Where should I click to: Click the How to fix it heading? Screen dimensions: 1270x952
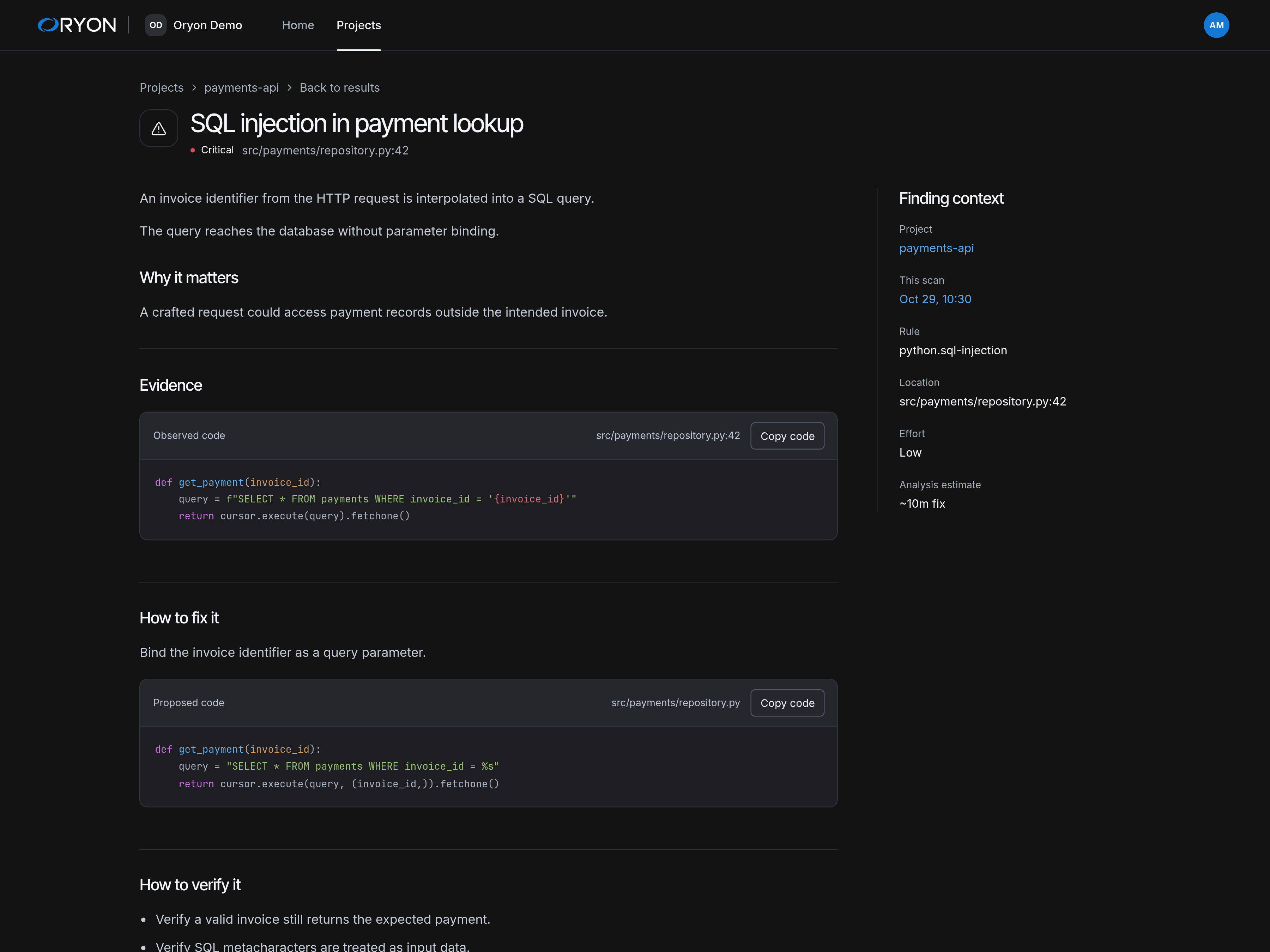click(x=179, y=618)
